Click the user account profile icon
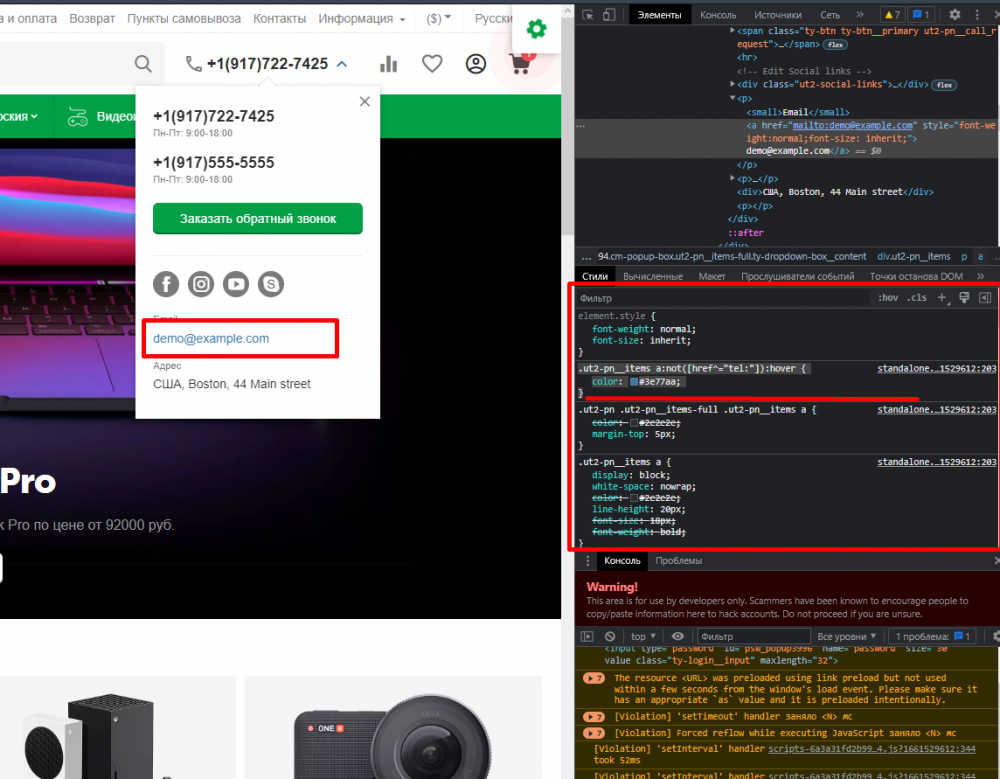The image size is (1000, 779). point(476,64)
